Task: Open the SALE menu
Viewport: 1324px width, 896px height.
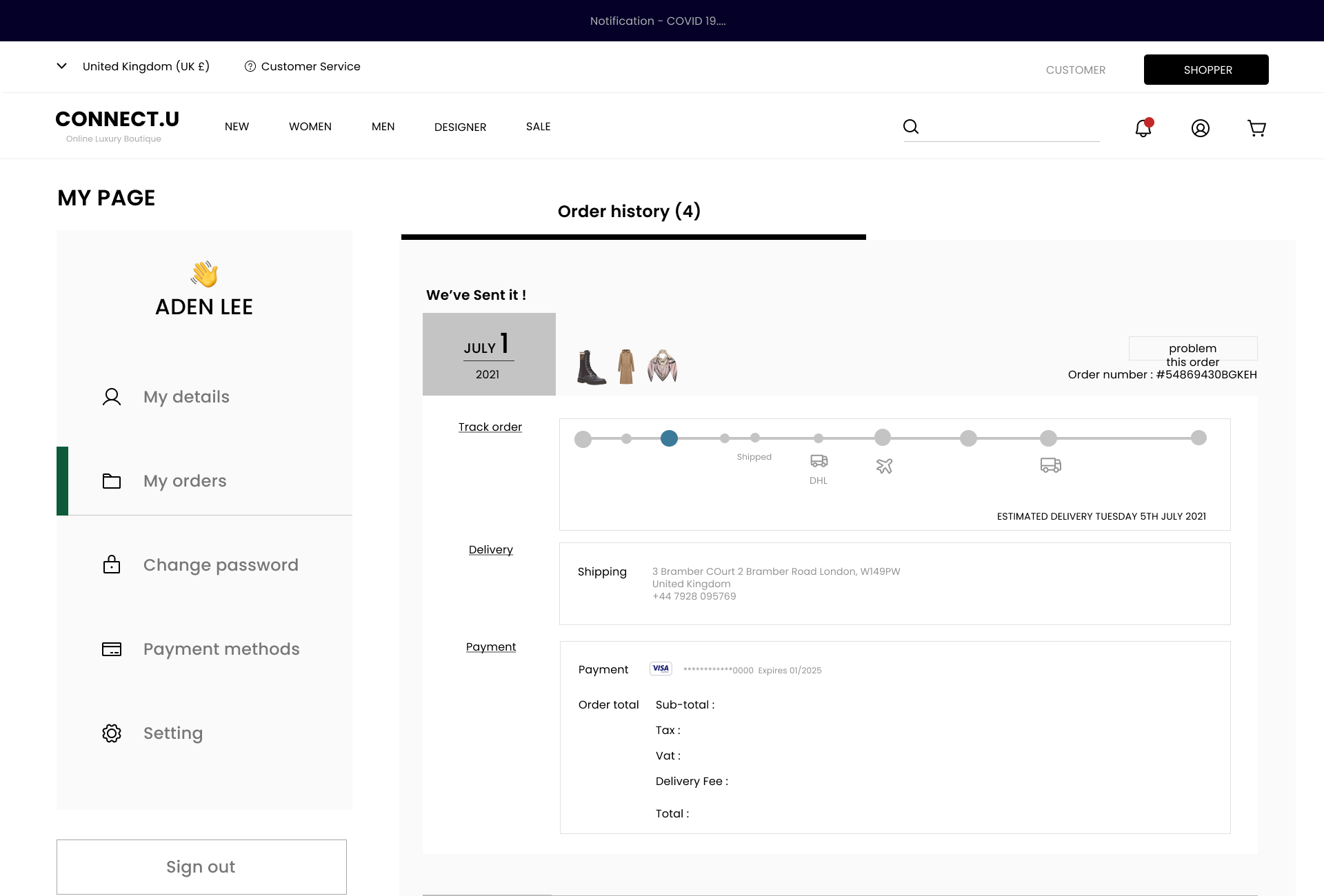Action: tap(538, 127)
